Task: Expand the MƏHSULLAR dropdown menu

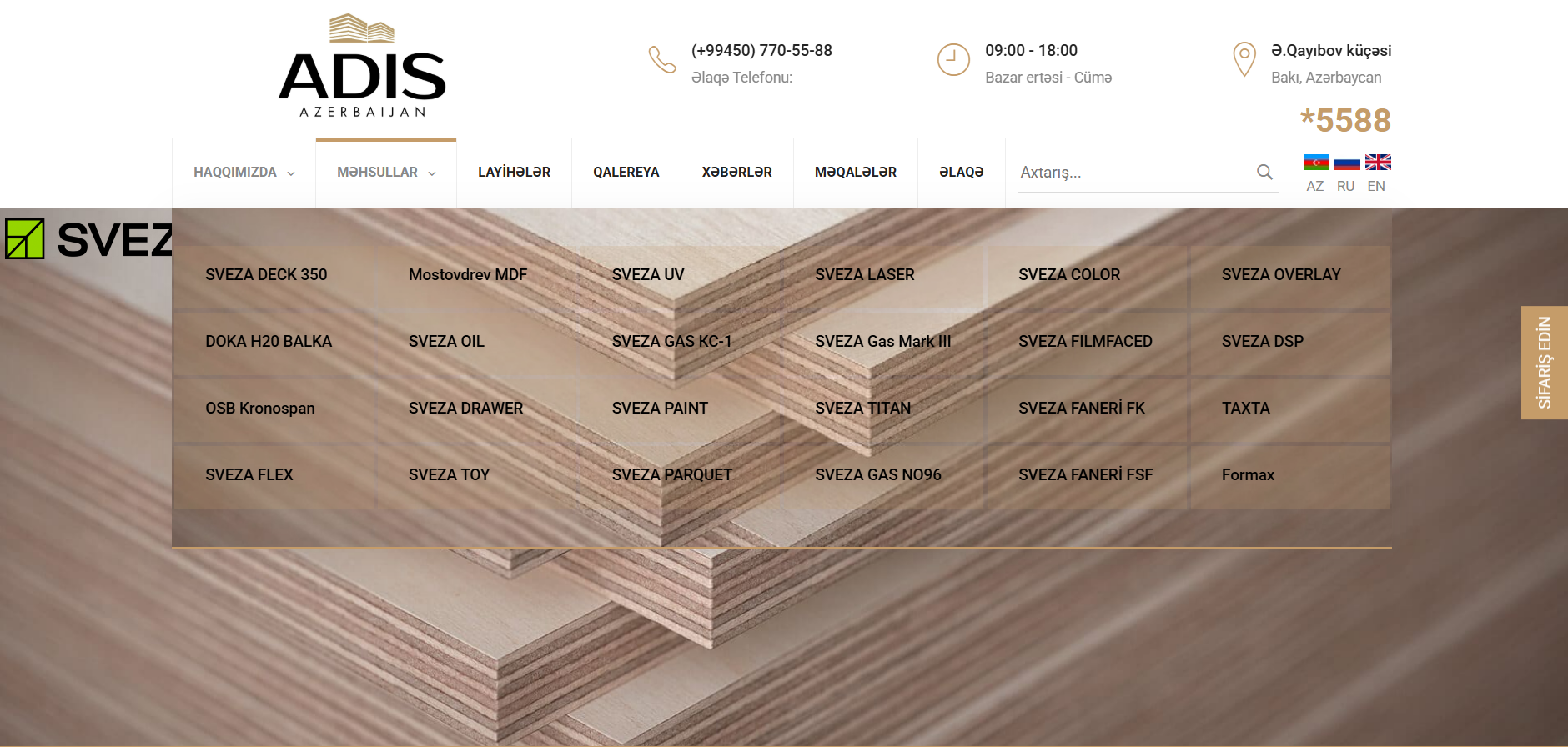Action: tap(385, 173)
